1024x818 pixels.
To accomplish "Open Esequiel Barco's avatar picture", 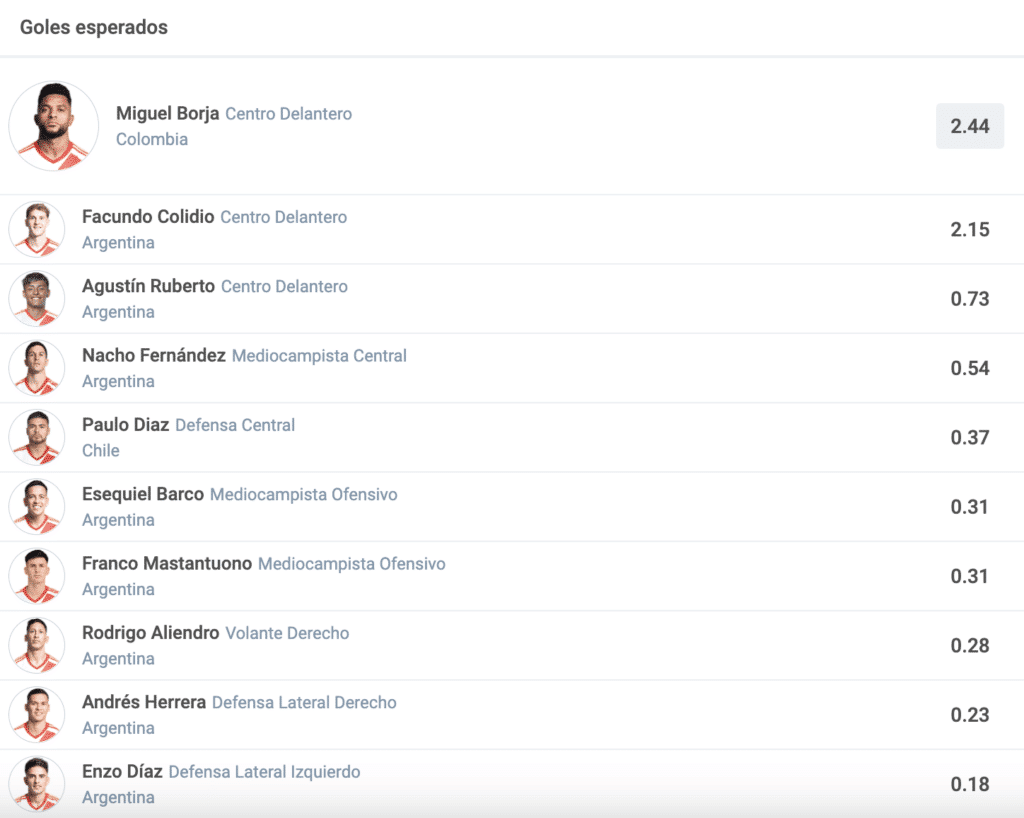I will (37, 507).
